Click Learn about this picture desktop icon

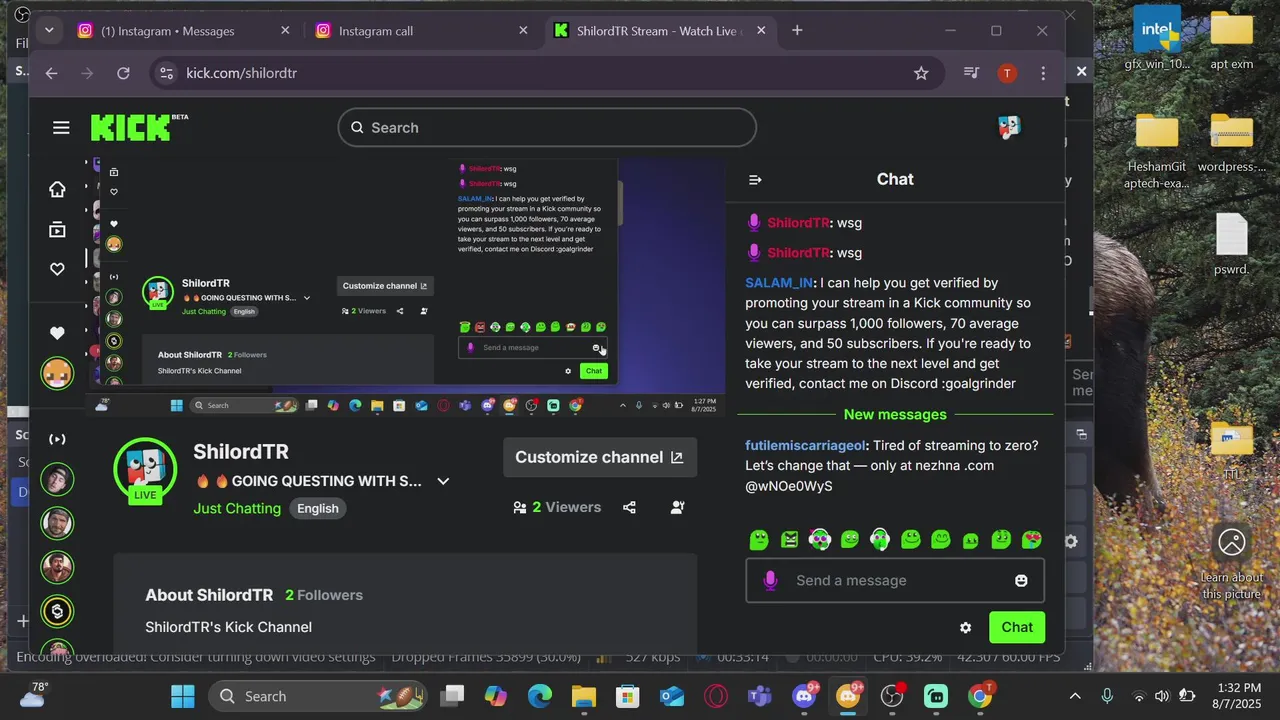[x=1232, y=563]
